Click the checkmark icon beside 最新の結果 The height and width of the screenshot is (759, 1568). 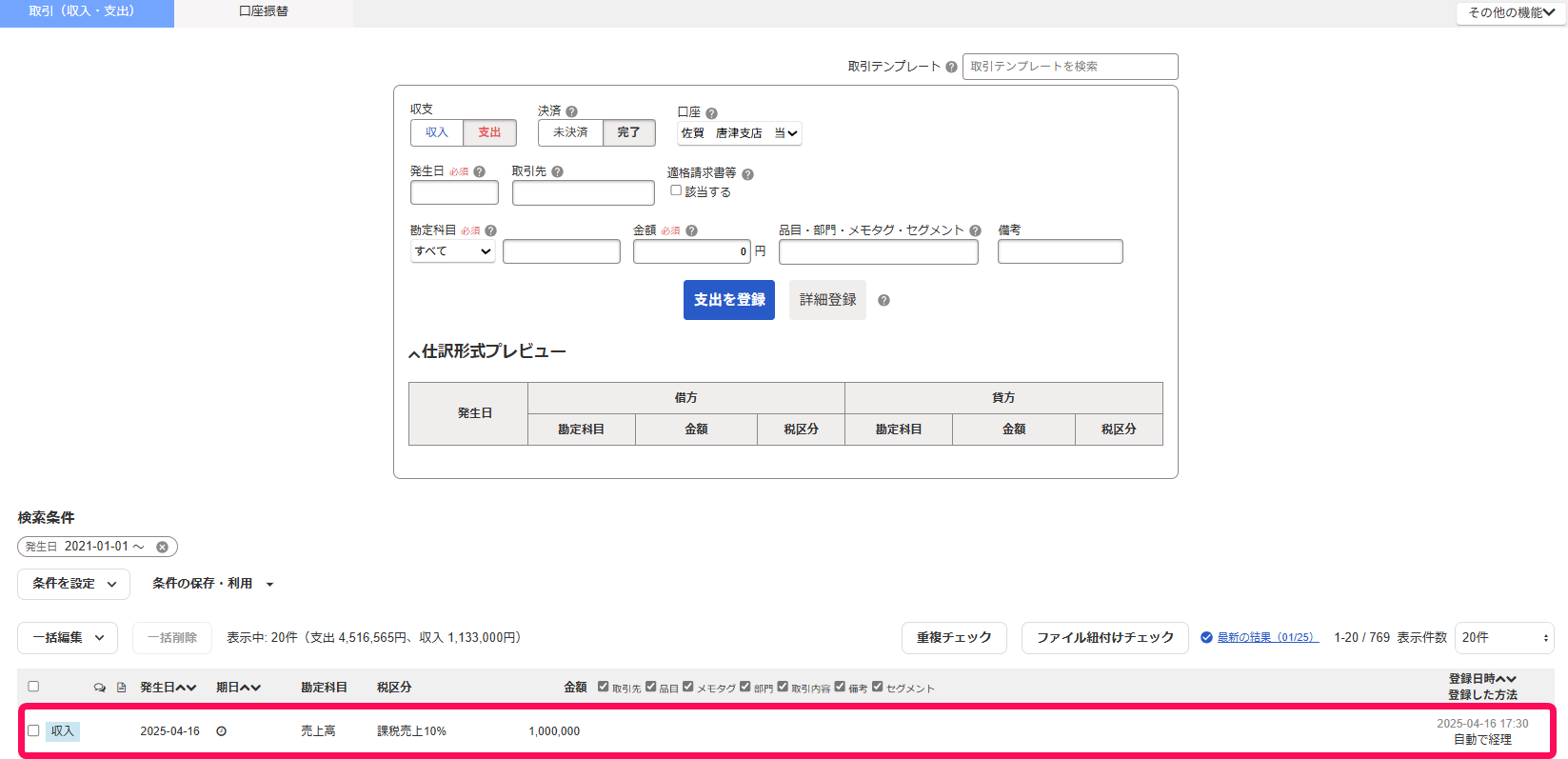[1206, 637]
